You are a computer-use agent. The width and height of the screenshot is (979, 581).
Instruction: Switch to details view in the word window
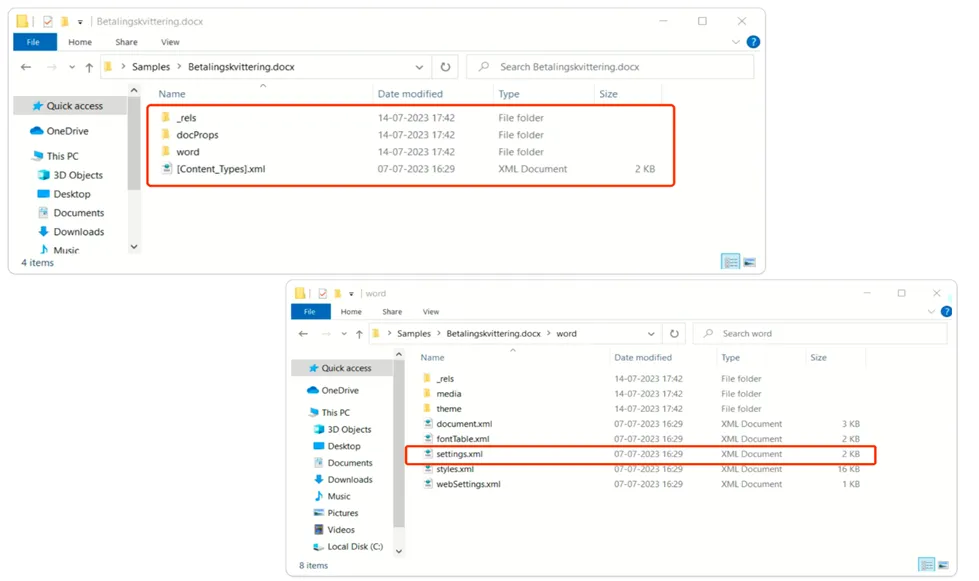click(x=927, y=565)
